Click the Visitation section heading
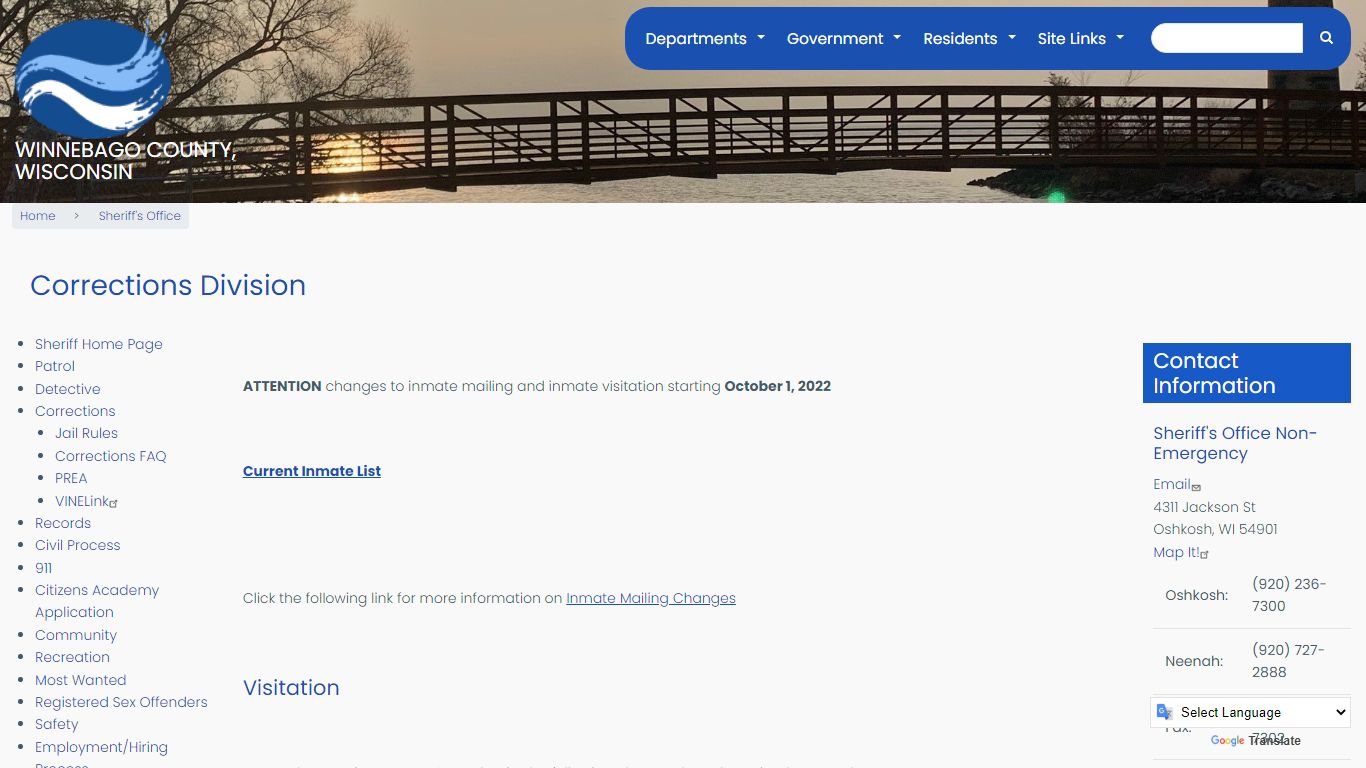 291,688
